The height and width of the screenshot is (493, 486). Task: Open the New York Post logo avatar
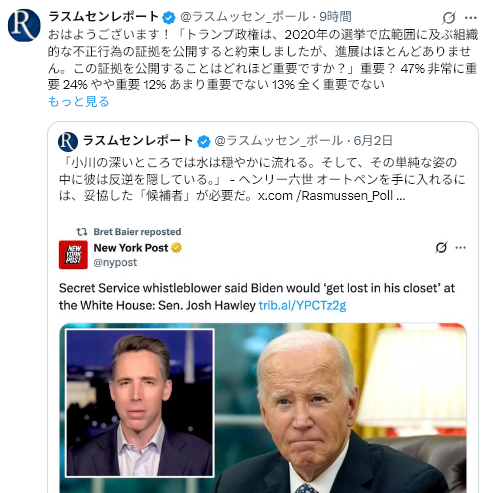pos(73,255)
